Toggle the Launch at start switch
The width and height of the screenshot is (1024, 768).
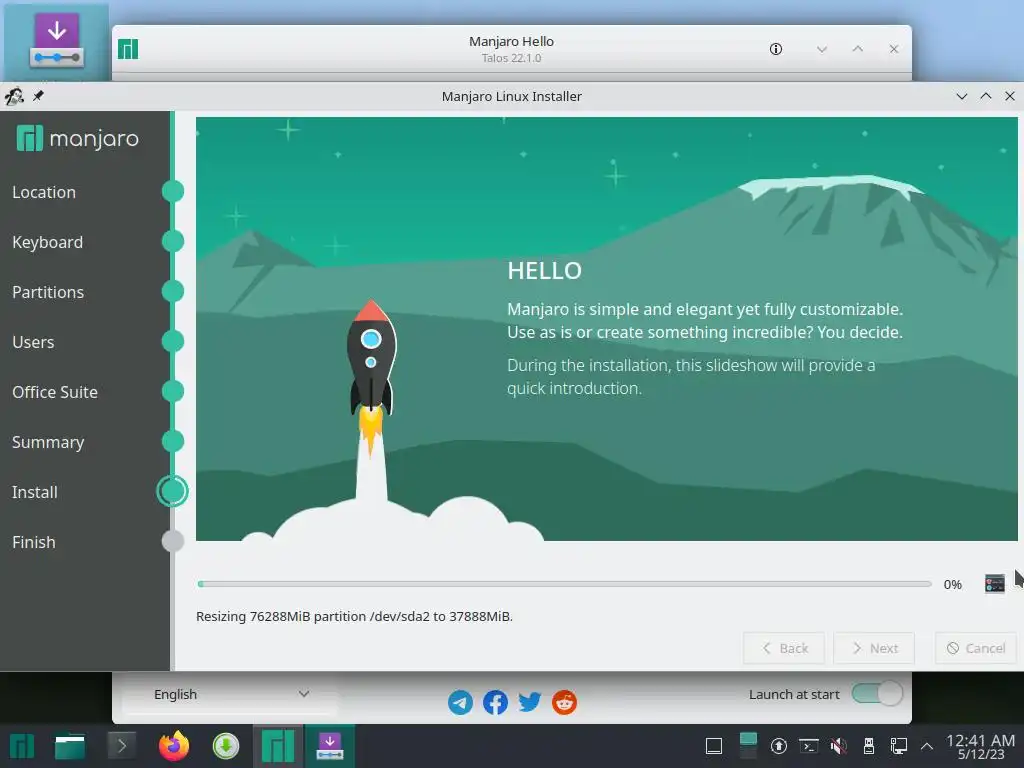click(x=877, y=694)
